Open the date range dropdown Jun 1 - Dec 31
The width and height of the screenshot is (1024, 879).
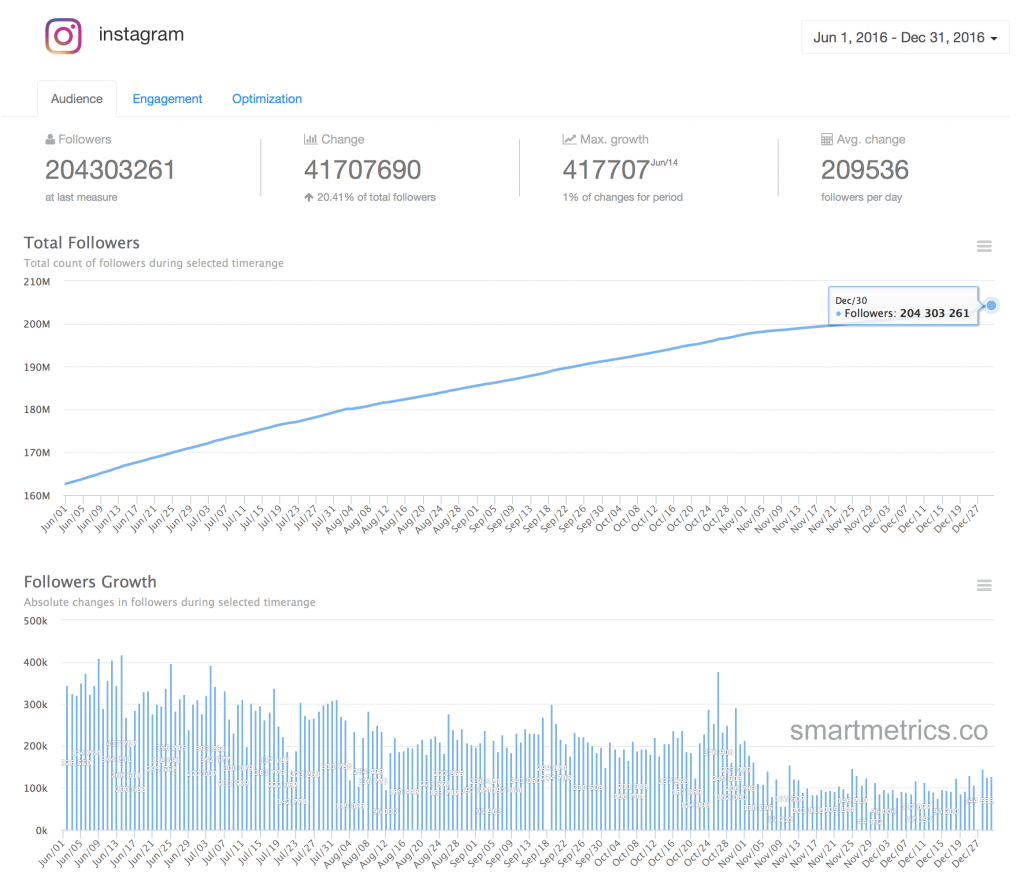tap(905, 37)
